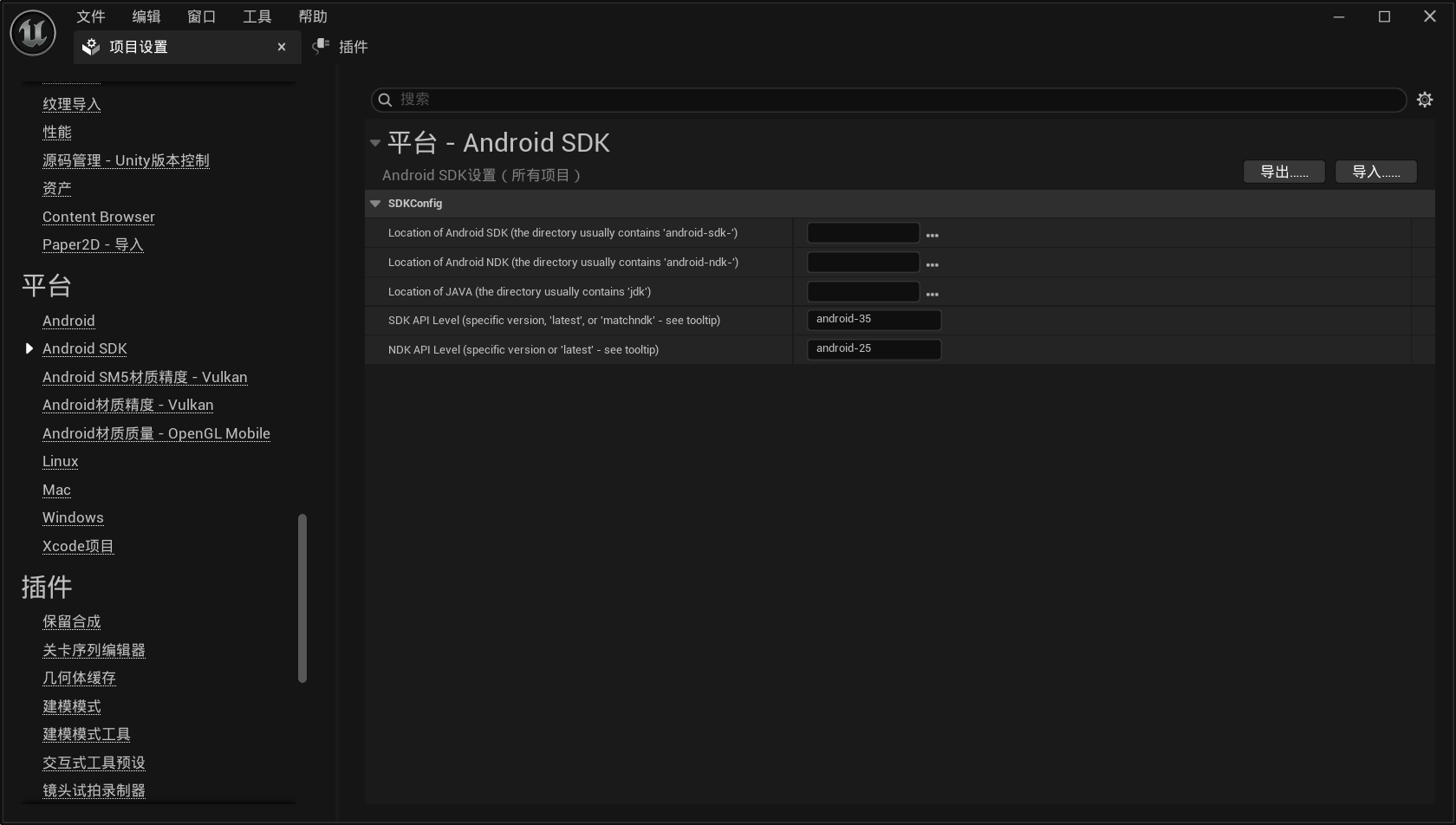Close the 项目设置 tab
1456x825 pixels.
(282, 47)
